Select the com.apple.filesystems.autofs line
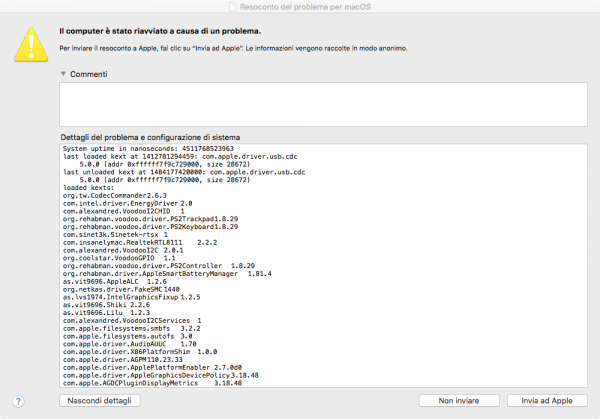This screenshot has width=600, height=419. [127, 336]
